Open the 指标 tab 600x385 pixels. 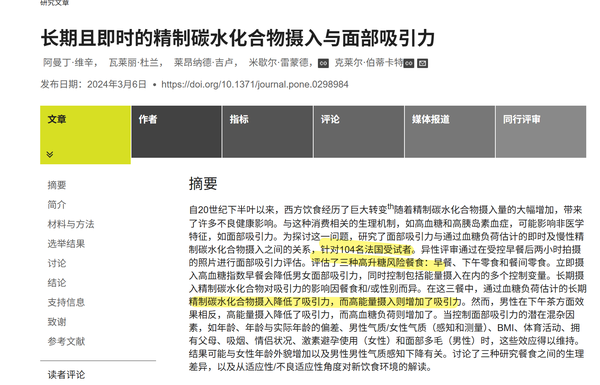[x=267, y=132]
